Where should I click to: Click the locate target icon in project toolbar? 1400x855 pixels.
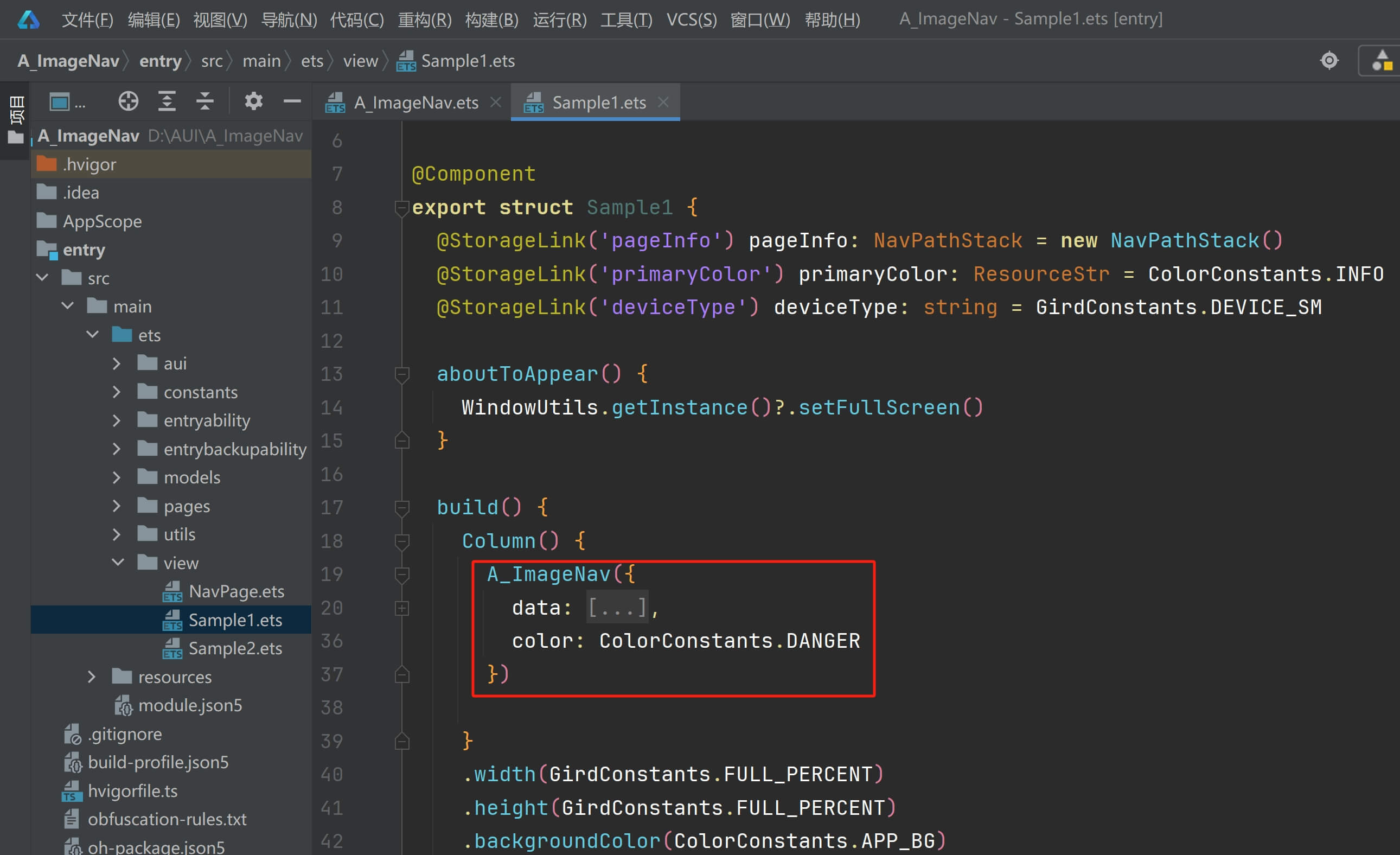(128, 101)
